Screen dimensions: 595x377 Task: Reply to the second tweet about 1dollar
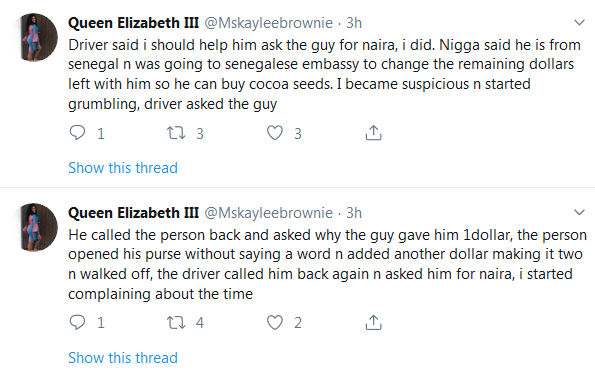(x=77, y=322)
